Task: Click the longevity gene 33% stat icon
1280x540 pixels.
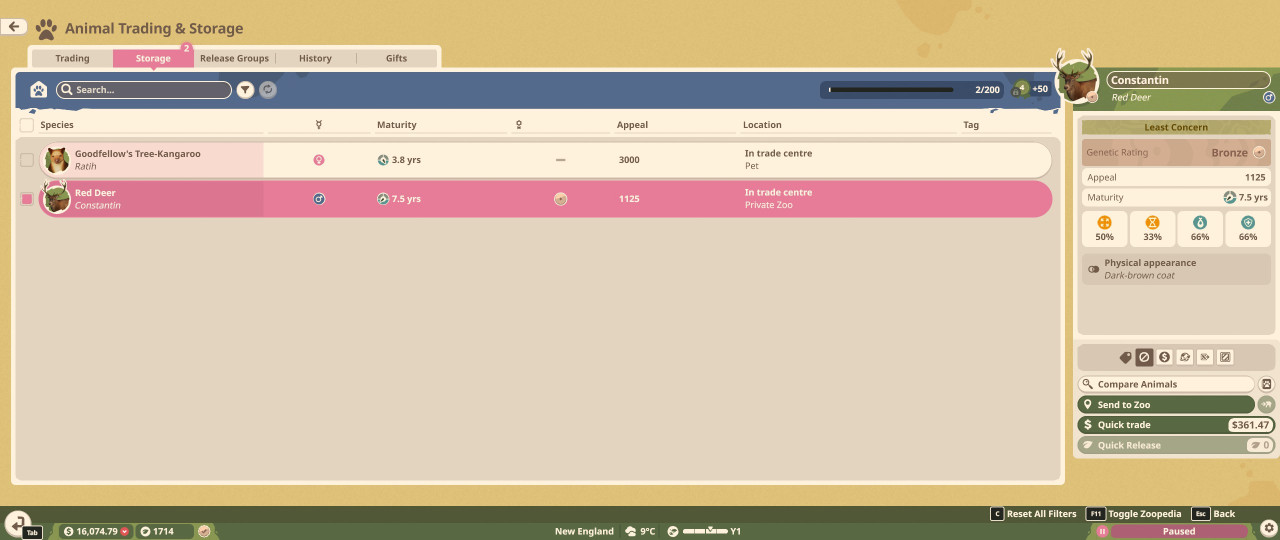Action: point(1152,223)
